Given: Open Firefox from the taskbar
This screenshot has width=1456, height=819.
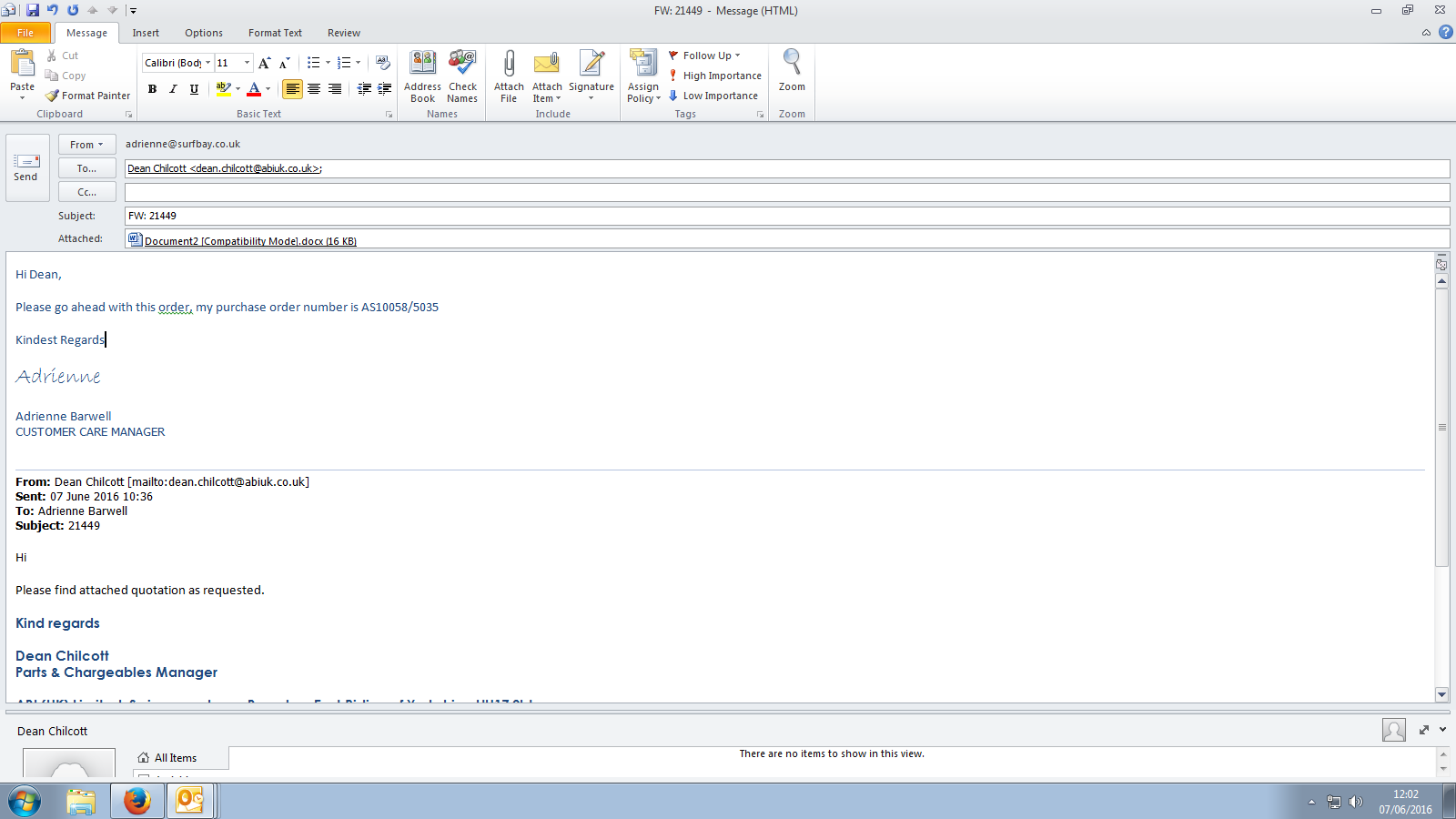Looking at the screenshot, I should point(136,801).
